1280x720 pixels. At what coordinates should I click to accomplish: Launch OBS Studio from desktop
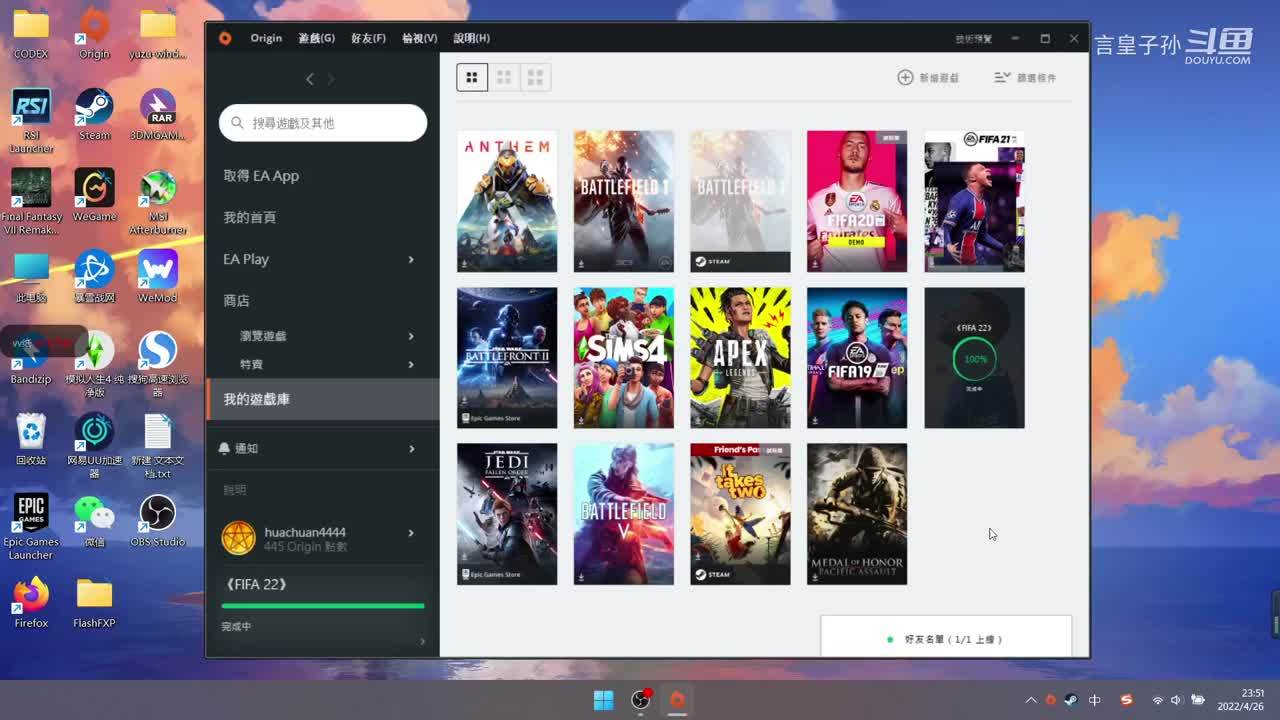tap(158, 521)
